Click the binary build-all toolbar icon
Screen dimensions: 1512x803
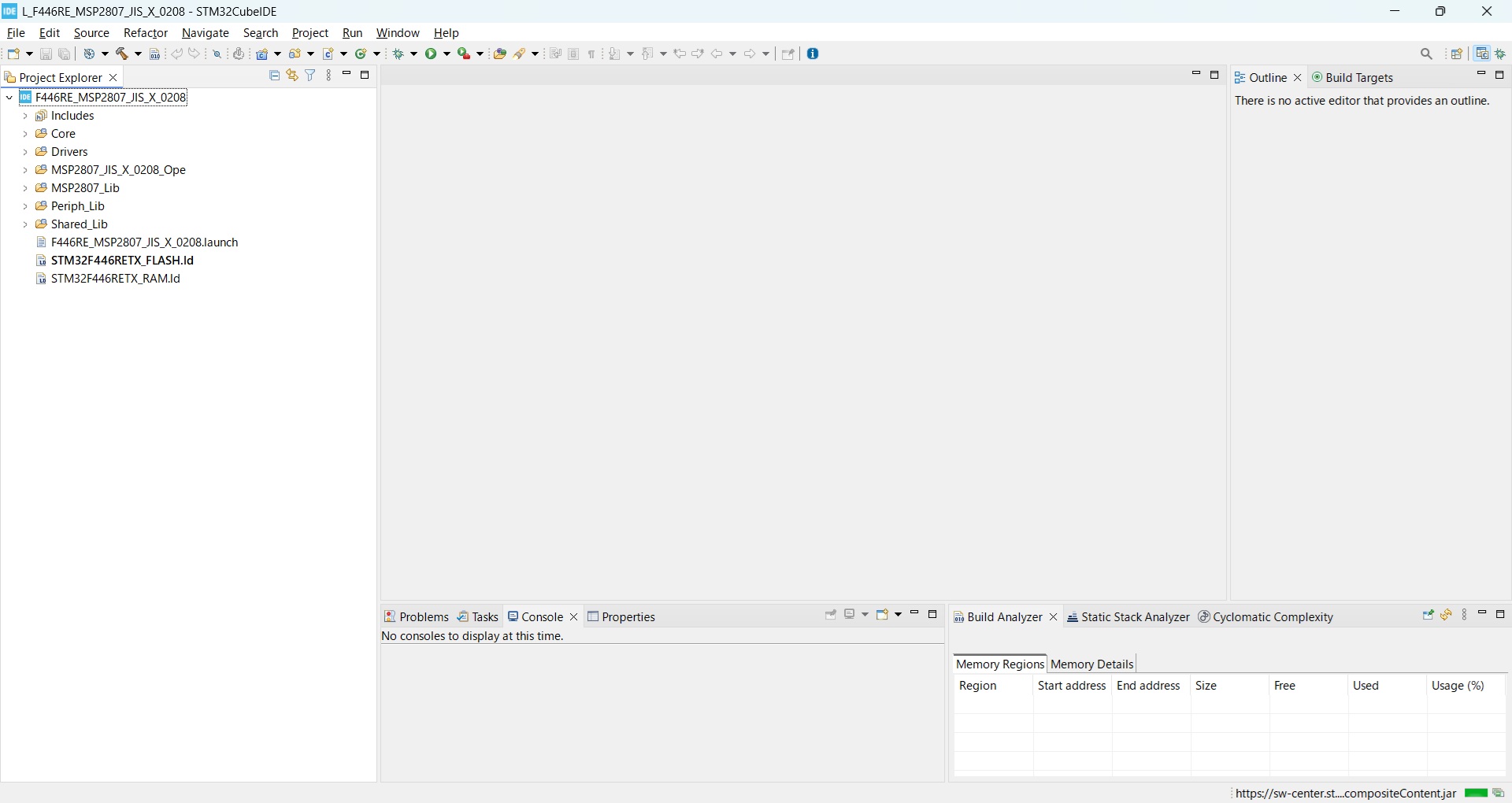155,54
